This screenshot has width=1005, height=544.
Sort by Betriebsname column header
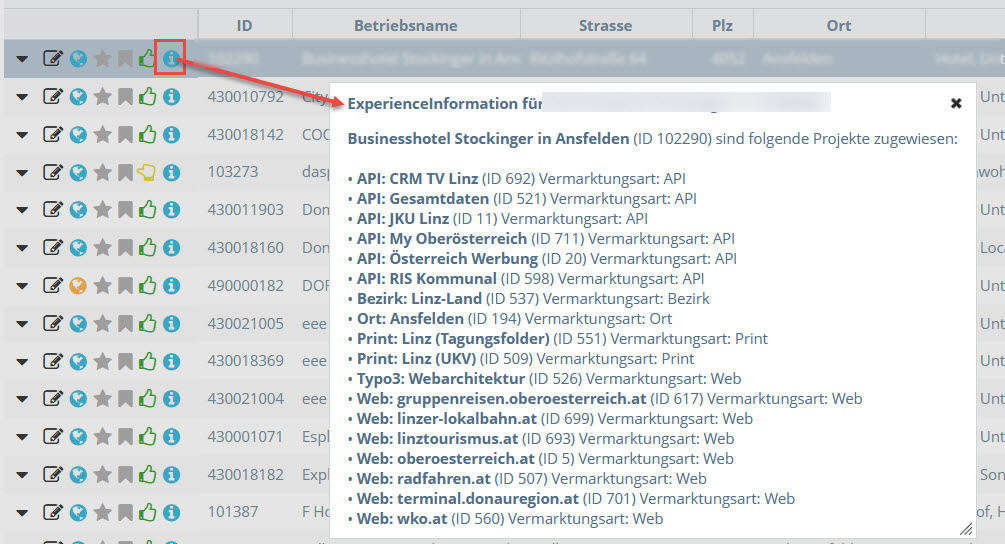[406, 26]
